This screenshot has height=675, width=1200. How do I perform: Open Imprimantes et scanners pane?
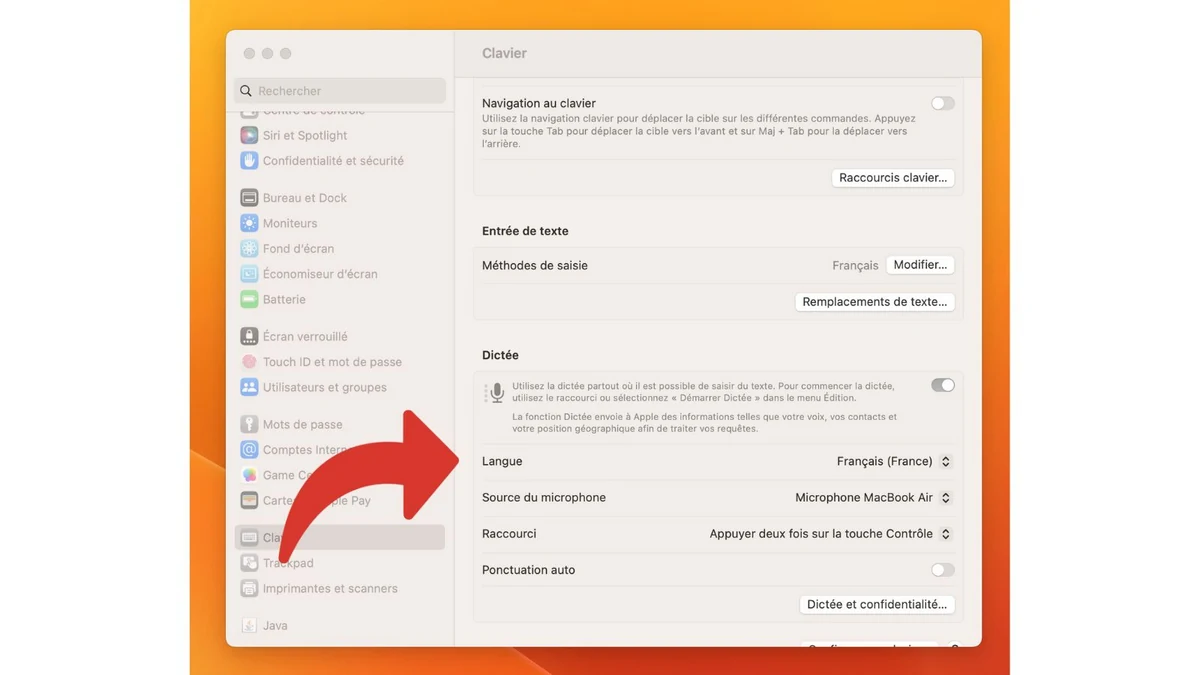(x=340, y=588)
